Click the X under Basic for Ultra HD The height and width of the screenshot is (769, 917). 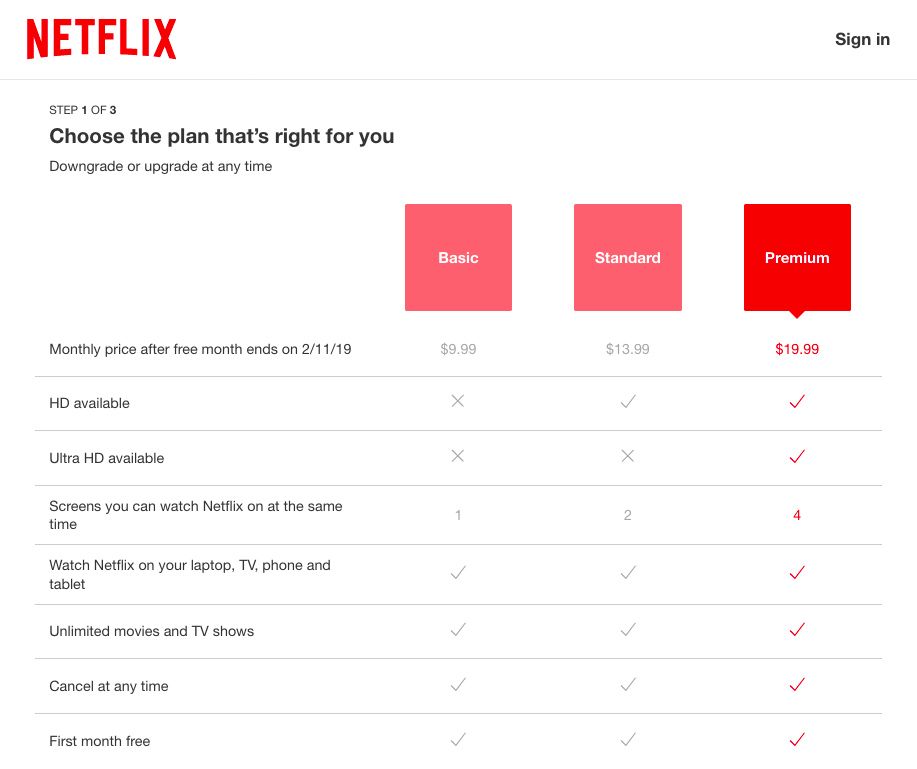(457, 457)
